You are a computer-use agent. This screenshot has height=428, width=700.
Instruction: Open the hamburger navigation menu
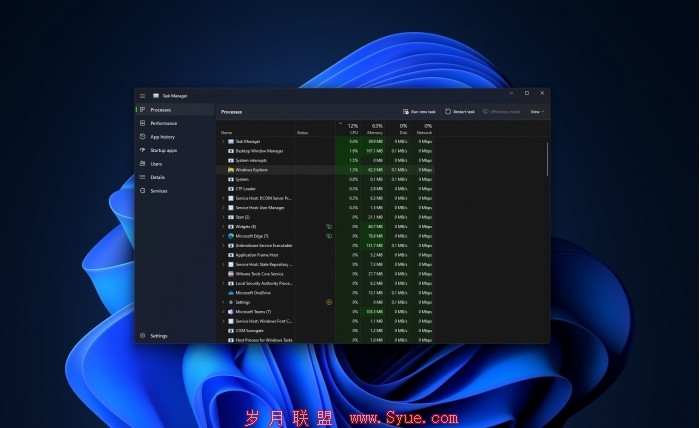[142, 96]
